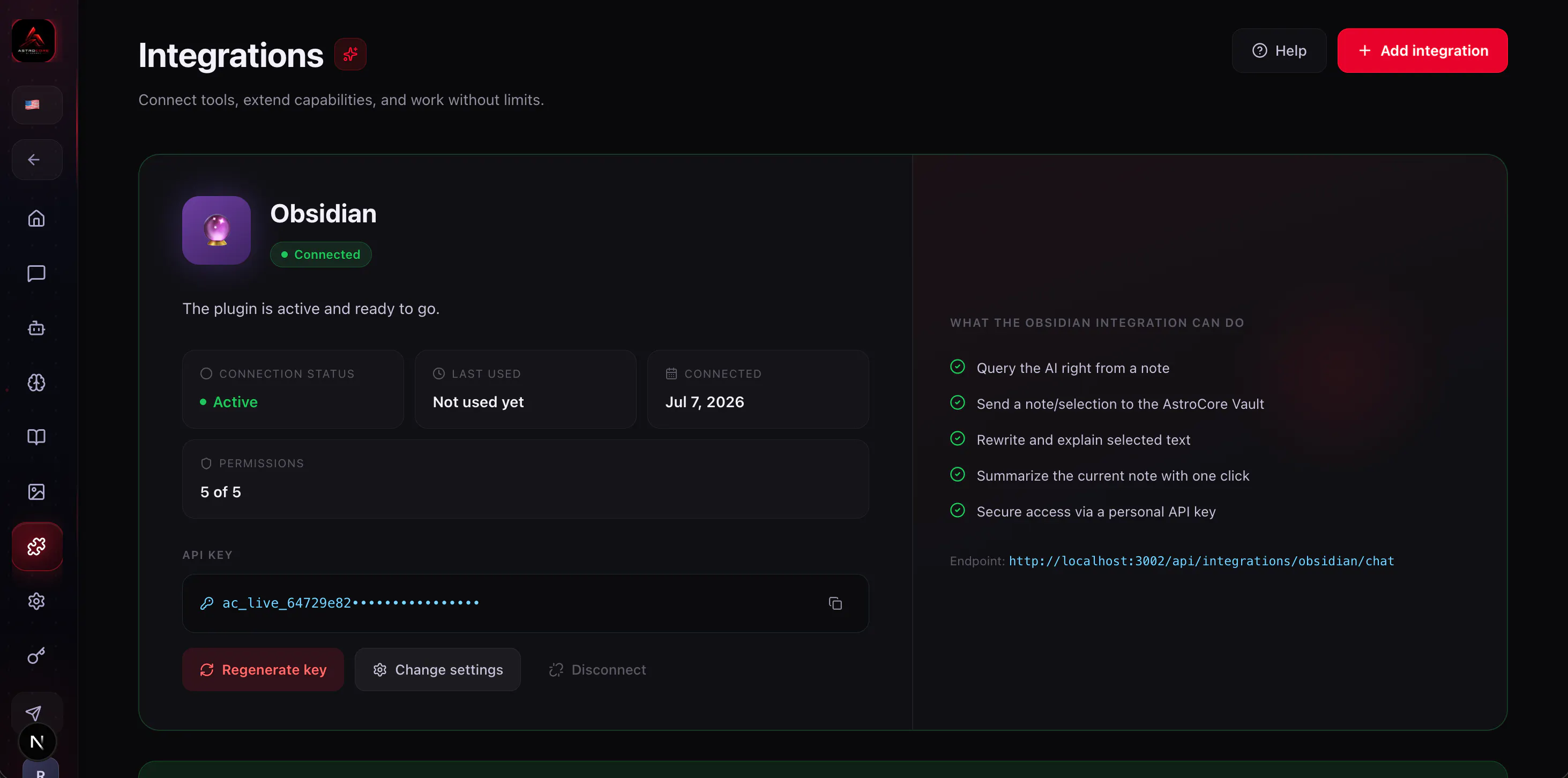The width and height of the screenshot is (1568, 778).
Task: Click the AstroCore logo in sidebar
Action: (33, 41)
